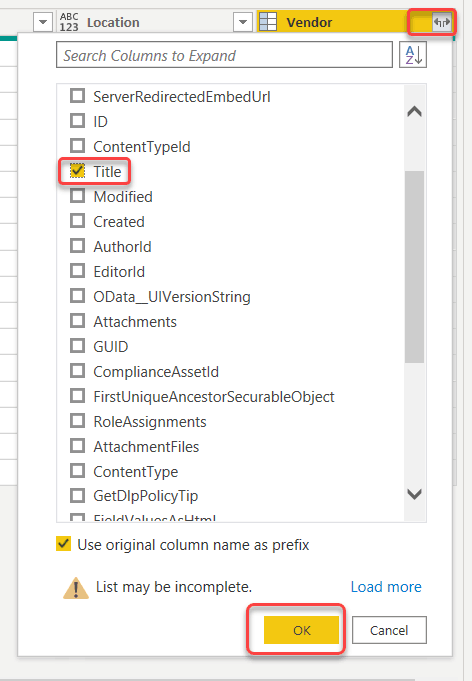The width and height of the screenshot is (472, 681).
Task: Click the 'List may be incomplete.' message
Action: coord(174,587)
